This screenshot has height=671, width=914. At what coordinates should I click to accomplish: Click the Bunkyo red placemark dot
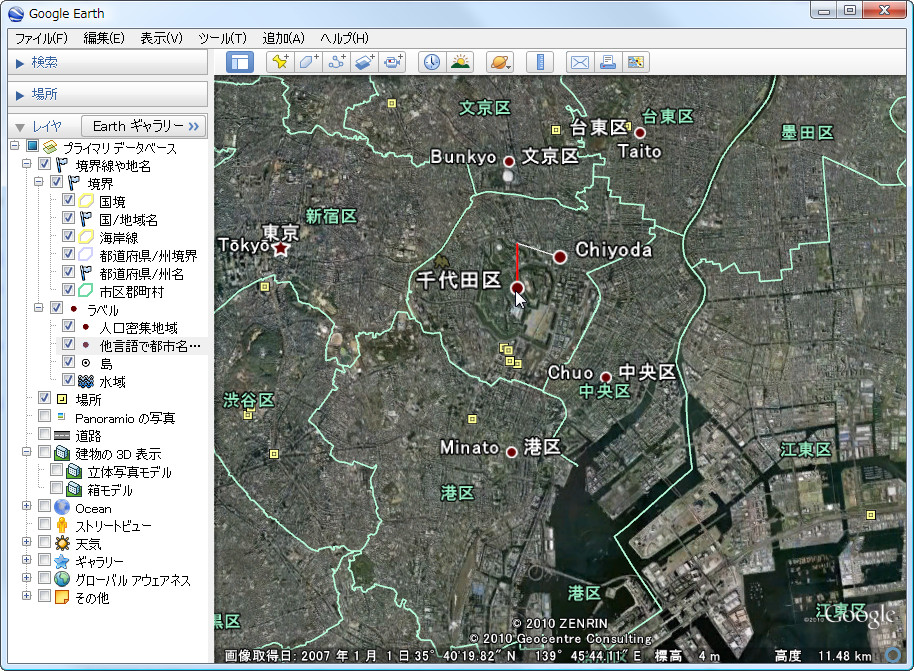pos(509,161)
